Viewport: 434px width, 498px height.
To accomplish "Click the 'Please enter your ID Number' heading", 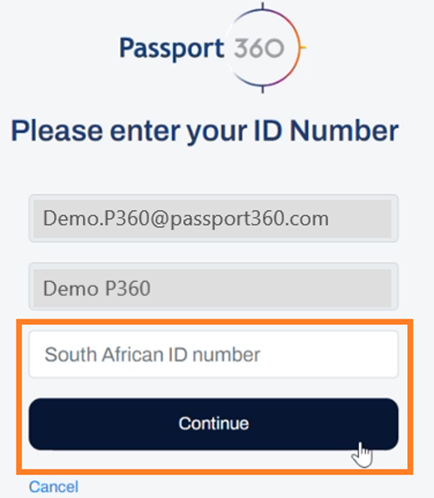I will point(205,131).
